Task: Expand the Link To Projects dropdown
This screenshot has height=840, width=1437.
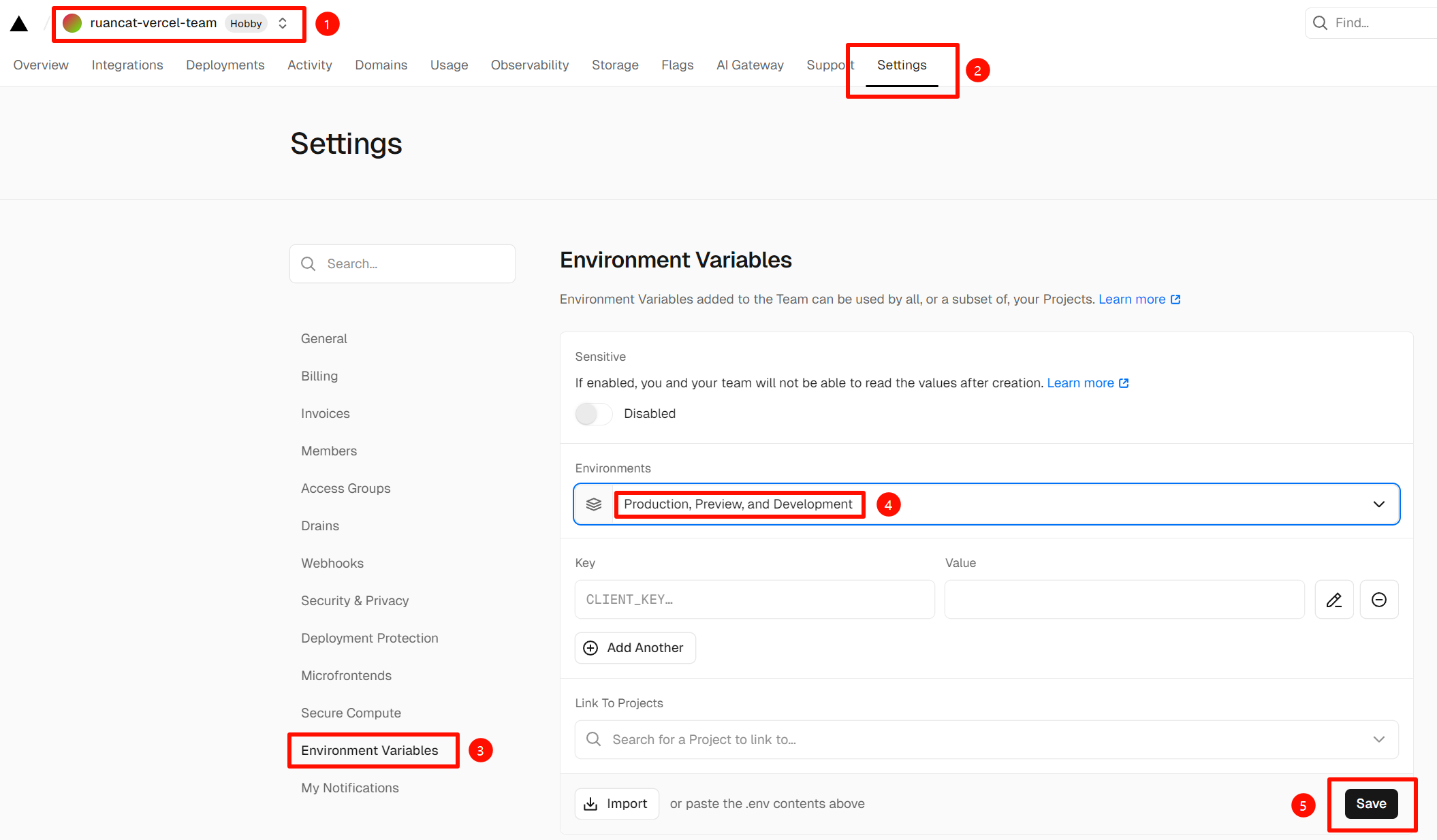Action: pyautogui.click(x=1378, y=739)
